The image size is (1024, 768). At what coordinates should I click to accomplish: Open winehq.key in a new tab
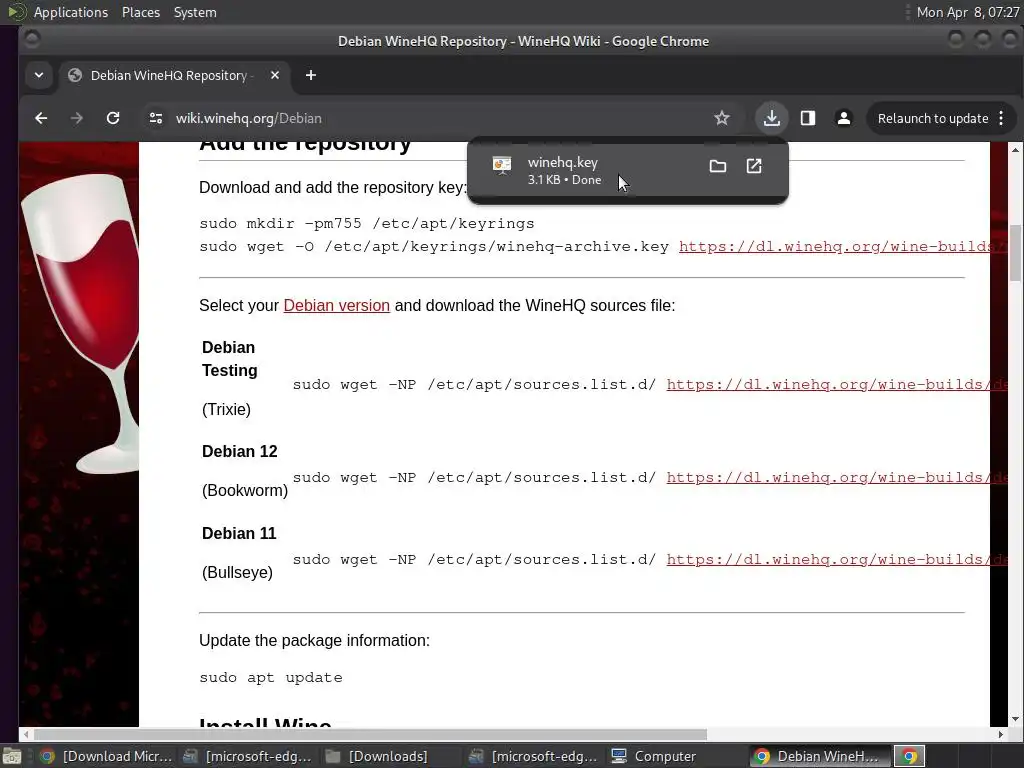(x=754, y=166)
